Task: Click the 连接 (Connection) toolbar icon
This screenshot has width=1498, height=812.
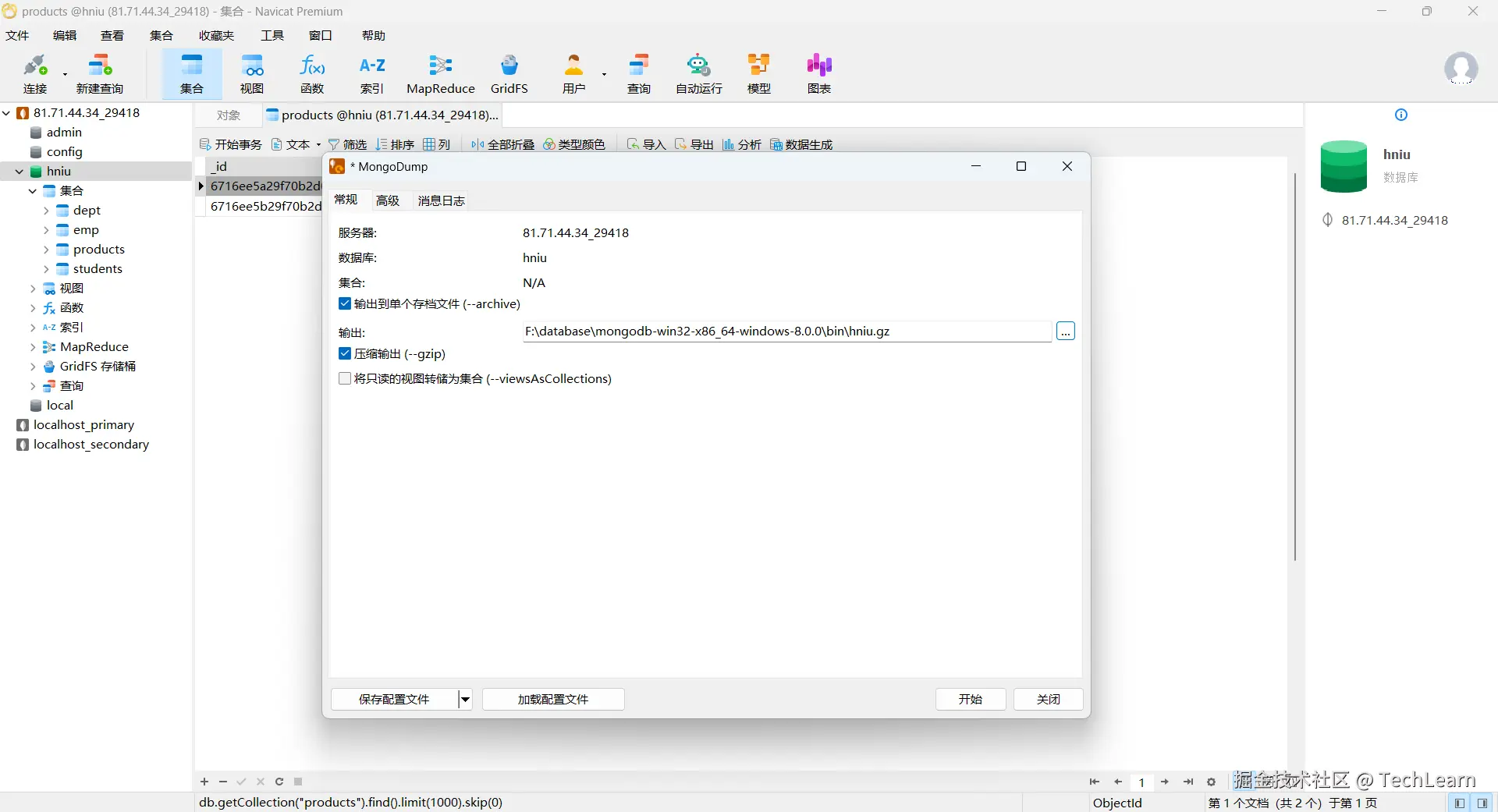Action: point(35,74)
